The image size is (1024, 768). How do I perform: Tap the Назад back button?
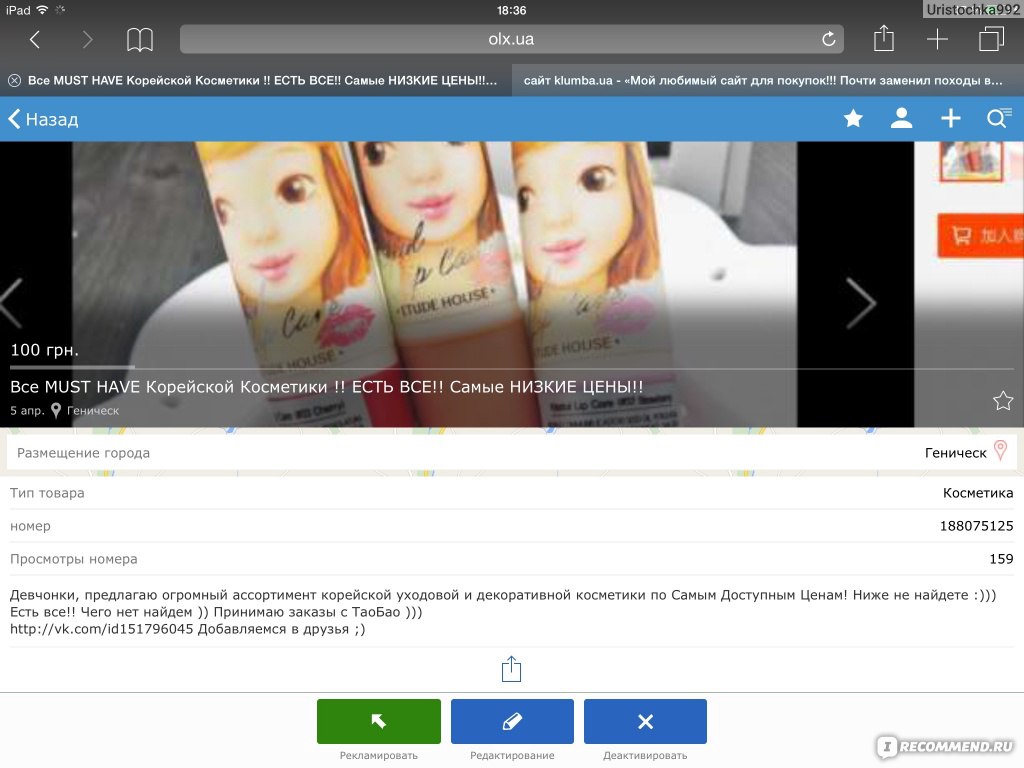tap(43, 119)
